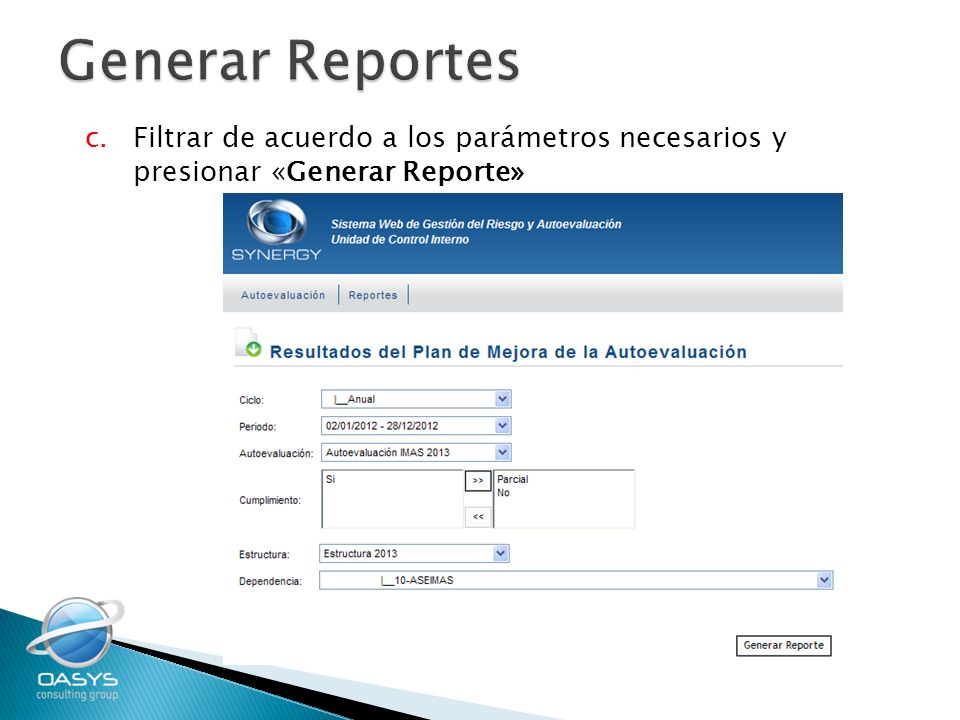Click the OASYS consulting group logo
This screenshot has width=960, height=720.
(77, 649)
